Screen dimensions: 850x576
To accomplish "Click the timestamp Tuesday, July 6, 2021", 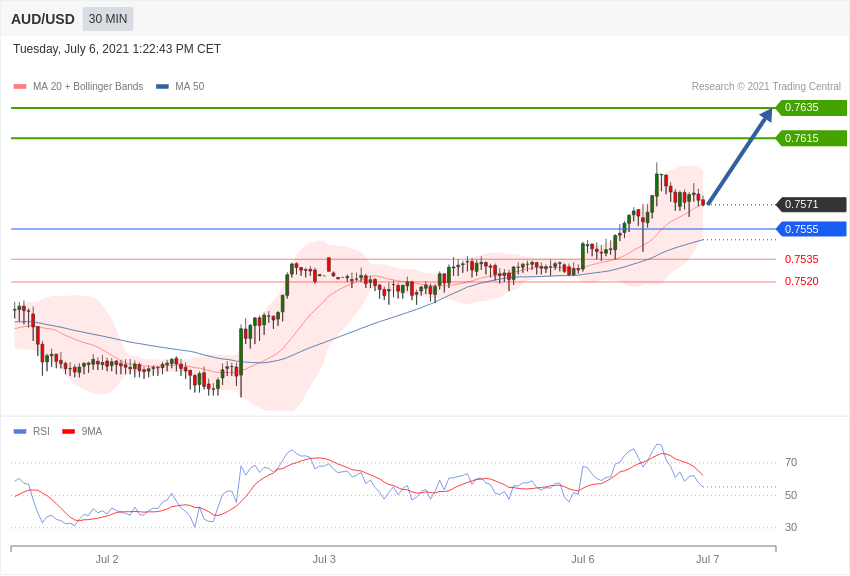I will pyautogui.click(x=117, y=49).
